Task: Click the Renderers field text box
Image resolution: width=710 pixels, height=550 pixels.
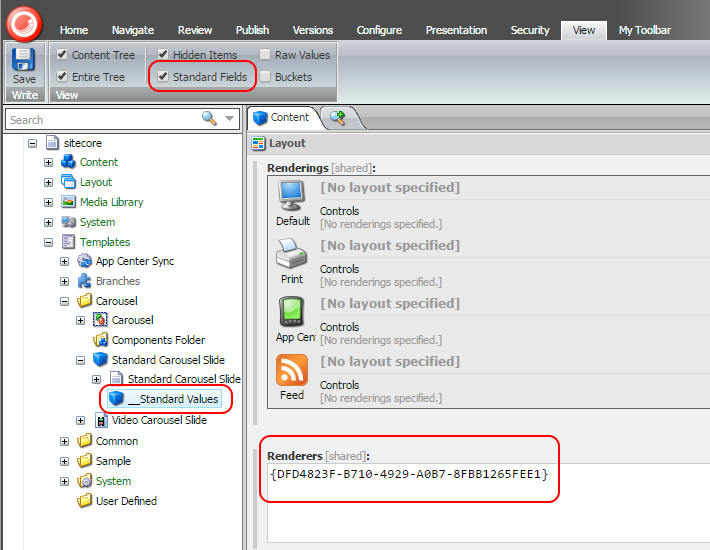Action: pos(489,502)
